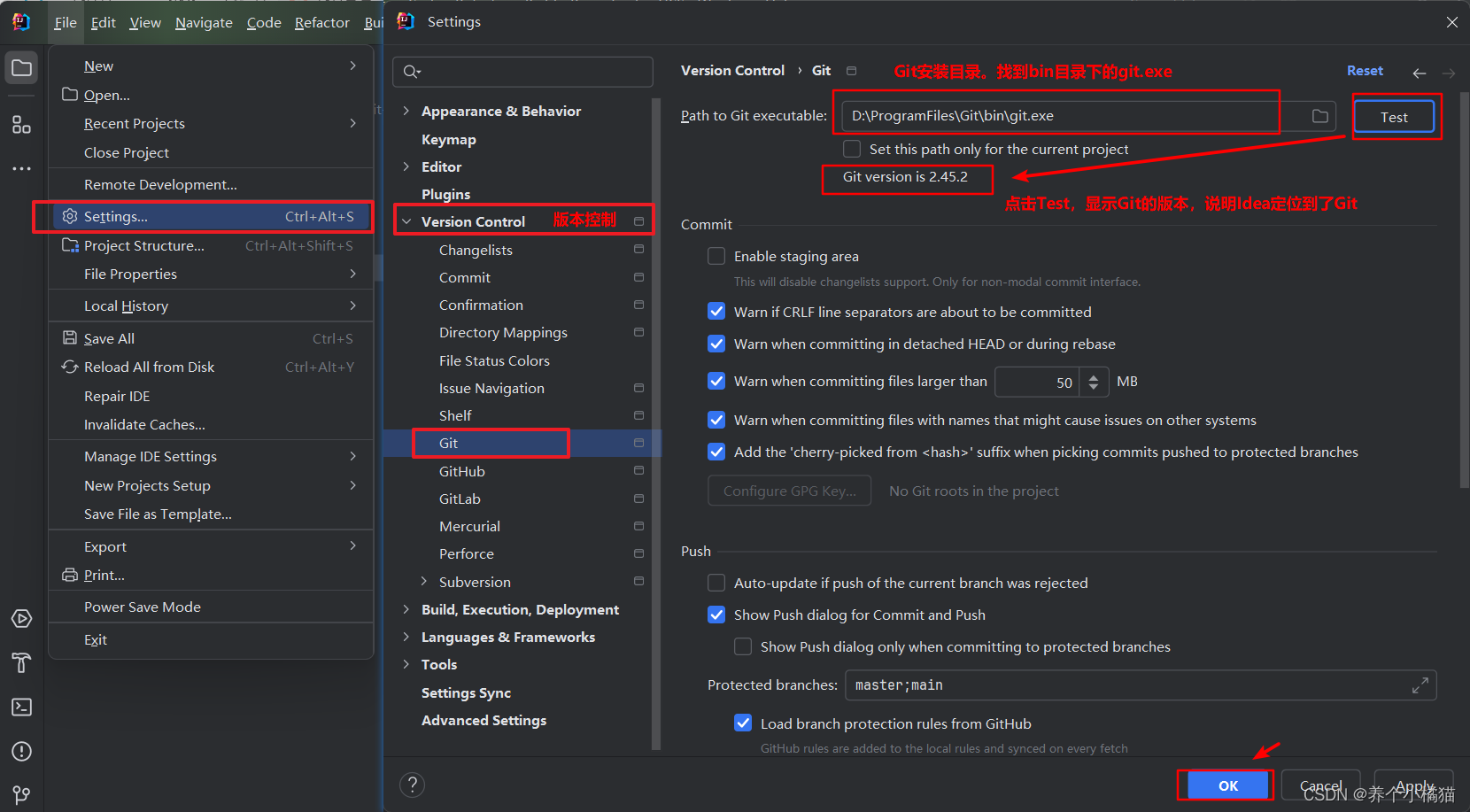Click the Cancel button

click(1320, 785)
